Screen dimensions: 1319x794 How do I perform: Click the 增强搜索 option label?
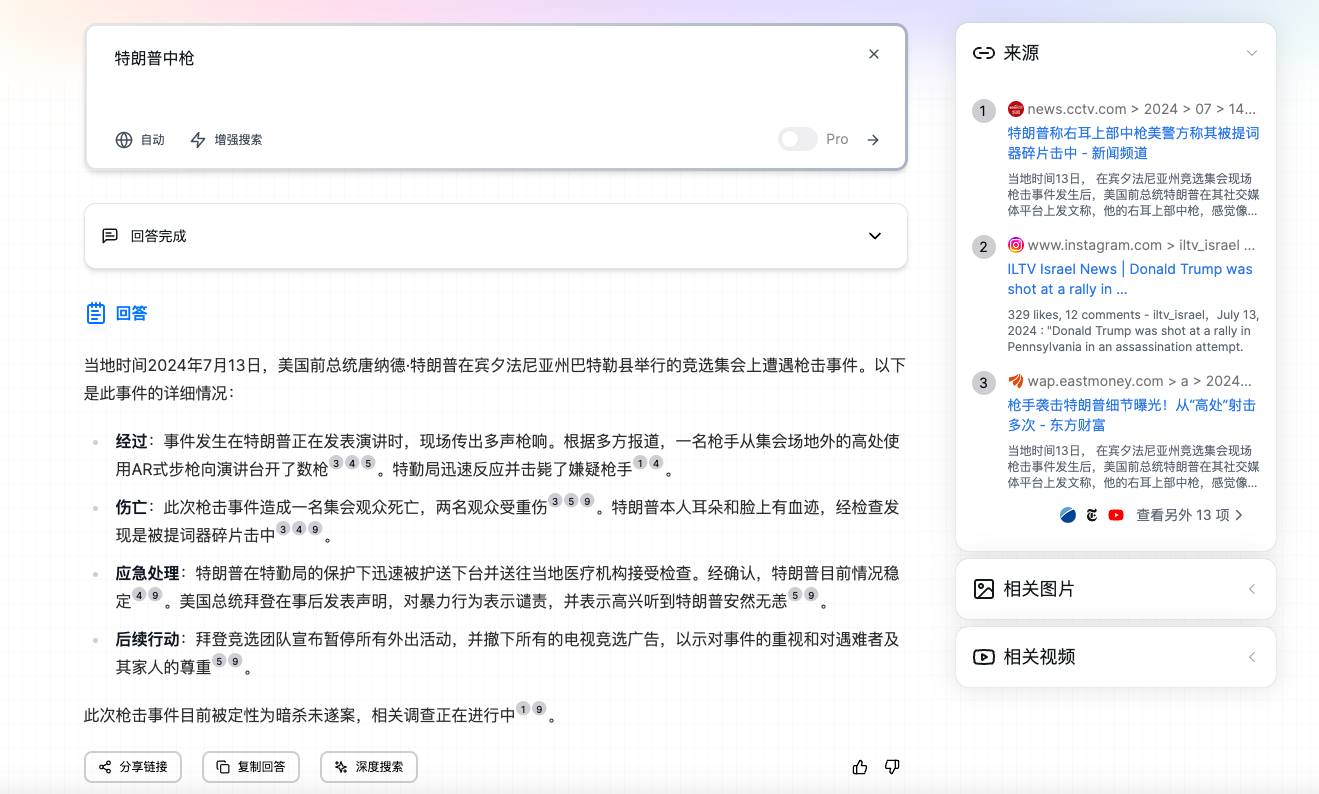[238, 140]
